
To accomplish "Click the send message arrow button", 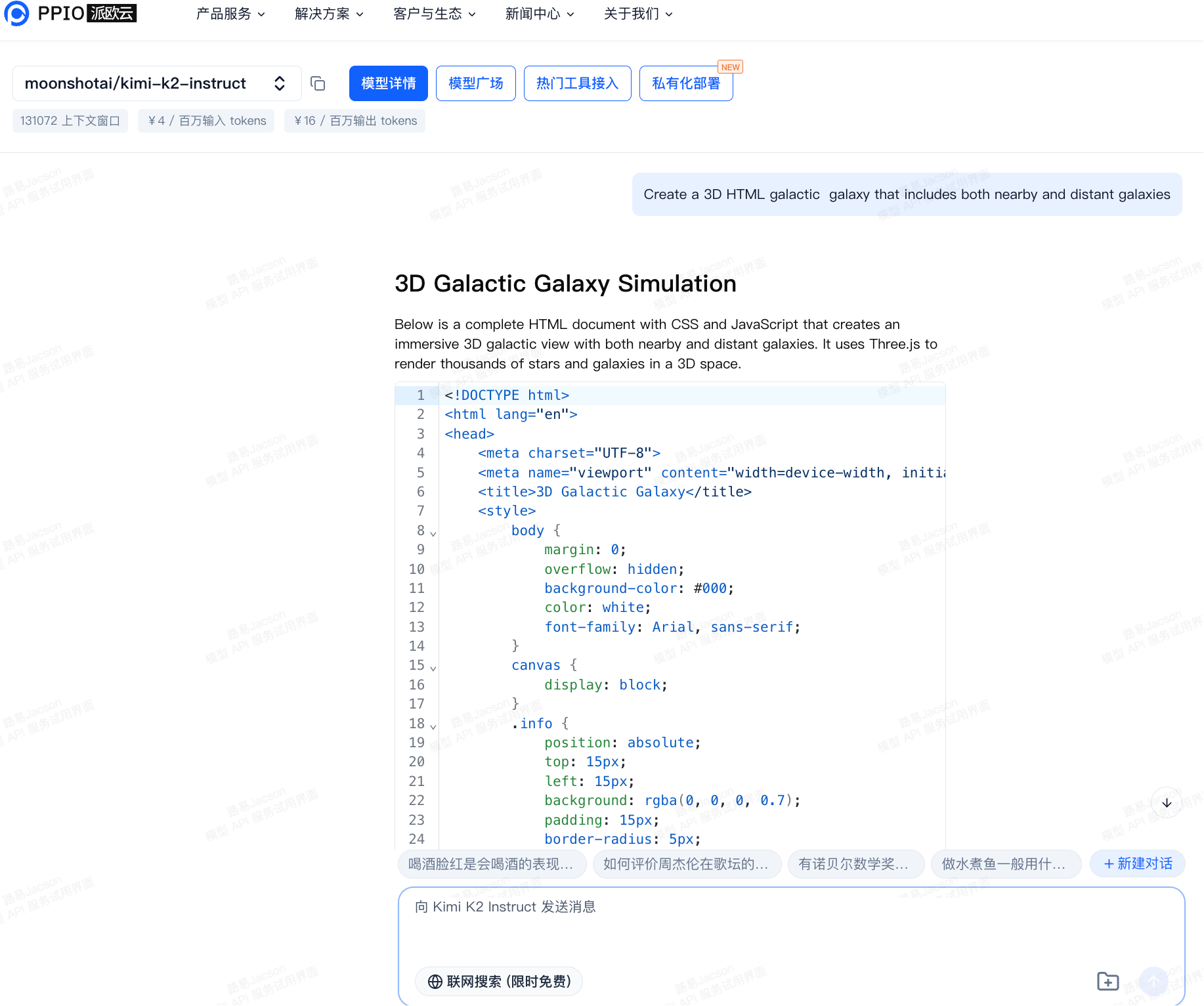I will 1153,981.
